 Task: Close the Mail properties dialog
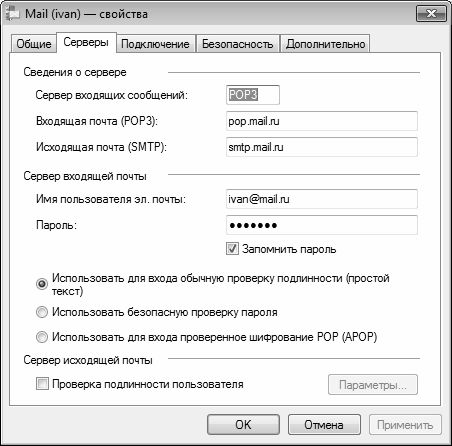(x=431, y=14)
